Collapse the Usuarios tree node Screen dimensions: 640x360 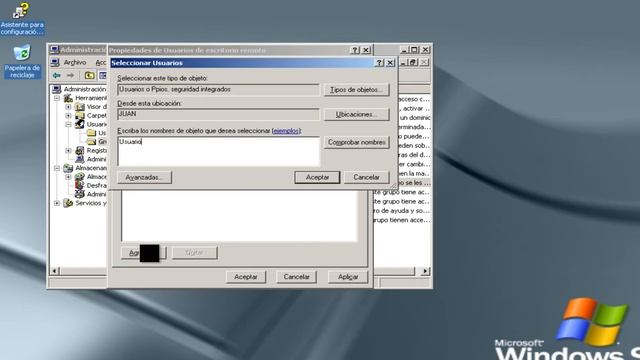tap(68, 124)
